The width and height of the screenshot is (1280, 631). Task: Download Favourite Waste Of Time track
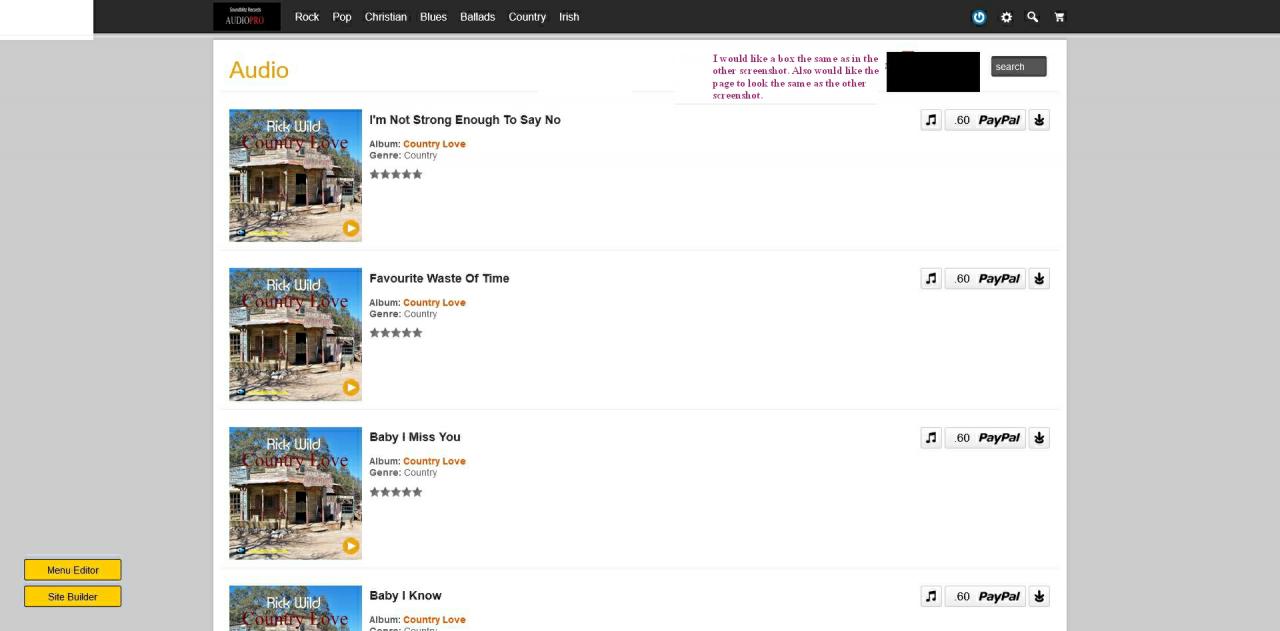(1039, 279)
